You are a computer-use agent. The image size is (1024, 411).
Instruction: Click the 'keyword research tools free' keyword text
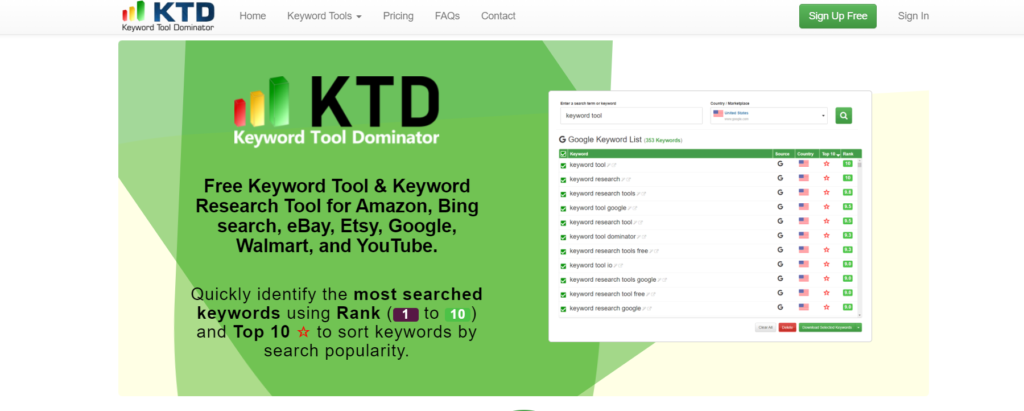point(610,250)
